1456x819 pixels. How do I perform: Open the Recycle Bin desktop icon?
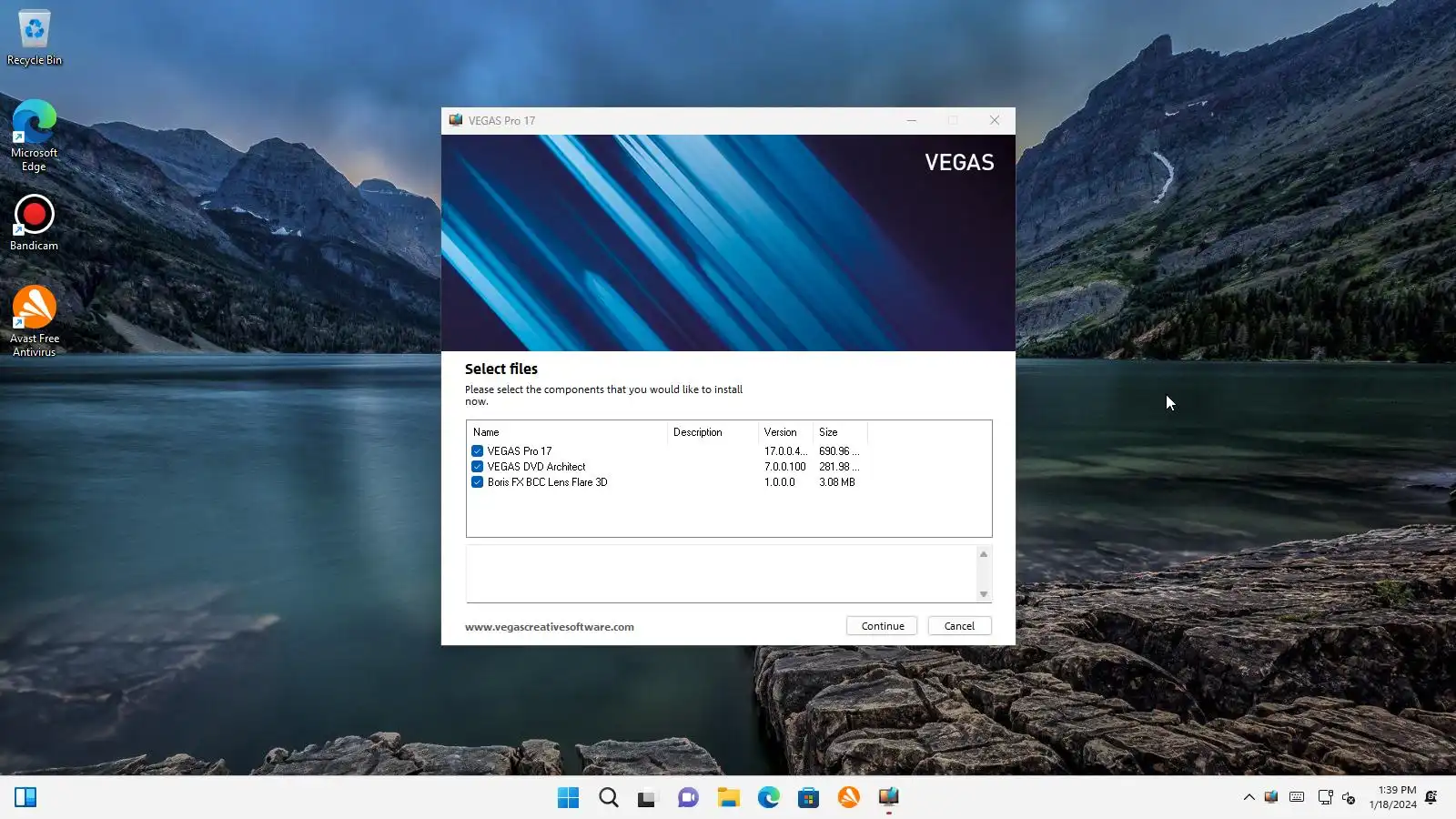[x=35, y=38]
